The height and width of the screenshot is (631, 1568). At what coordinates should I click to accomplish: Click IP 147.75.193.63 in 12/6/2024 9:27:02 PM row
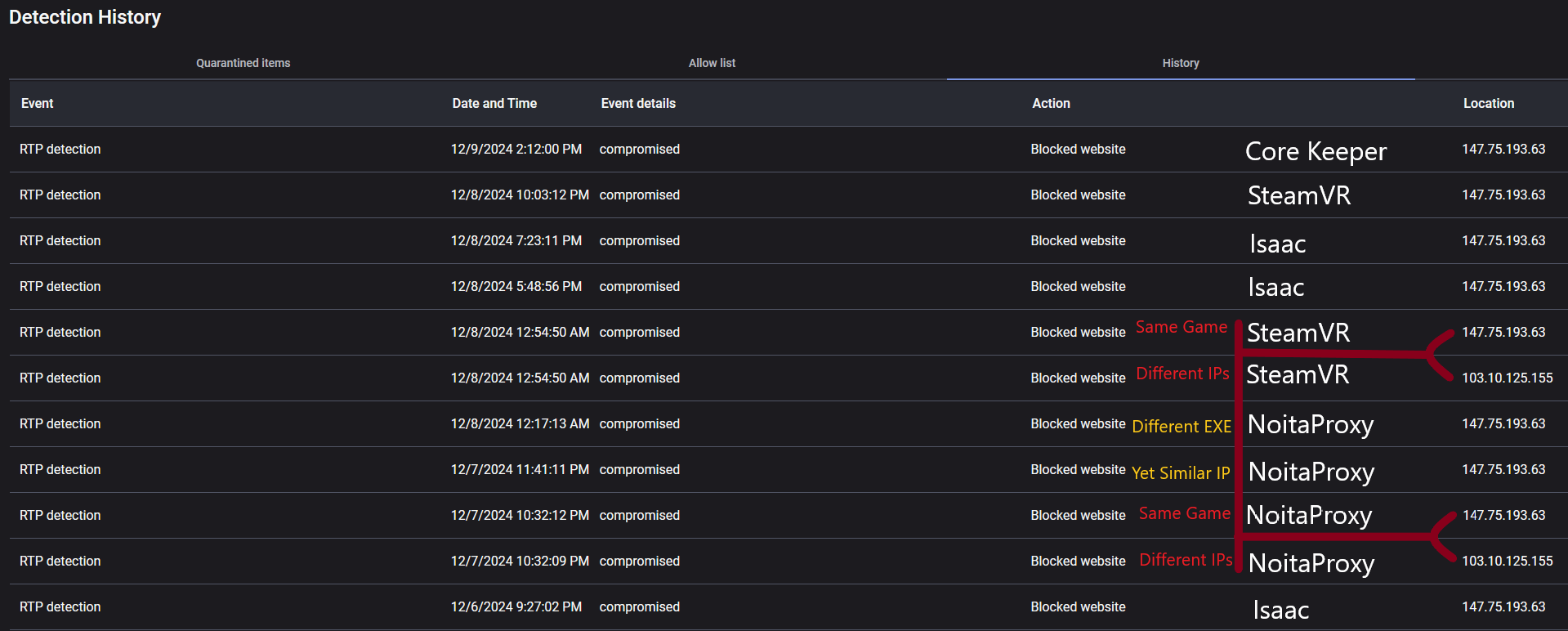(x=1503, y=607)
